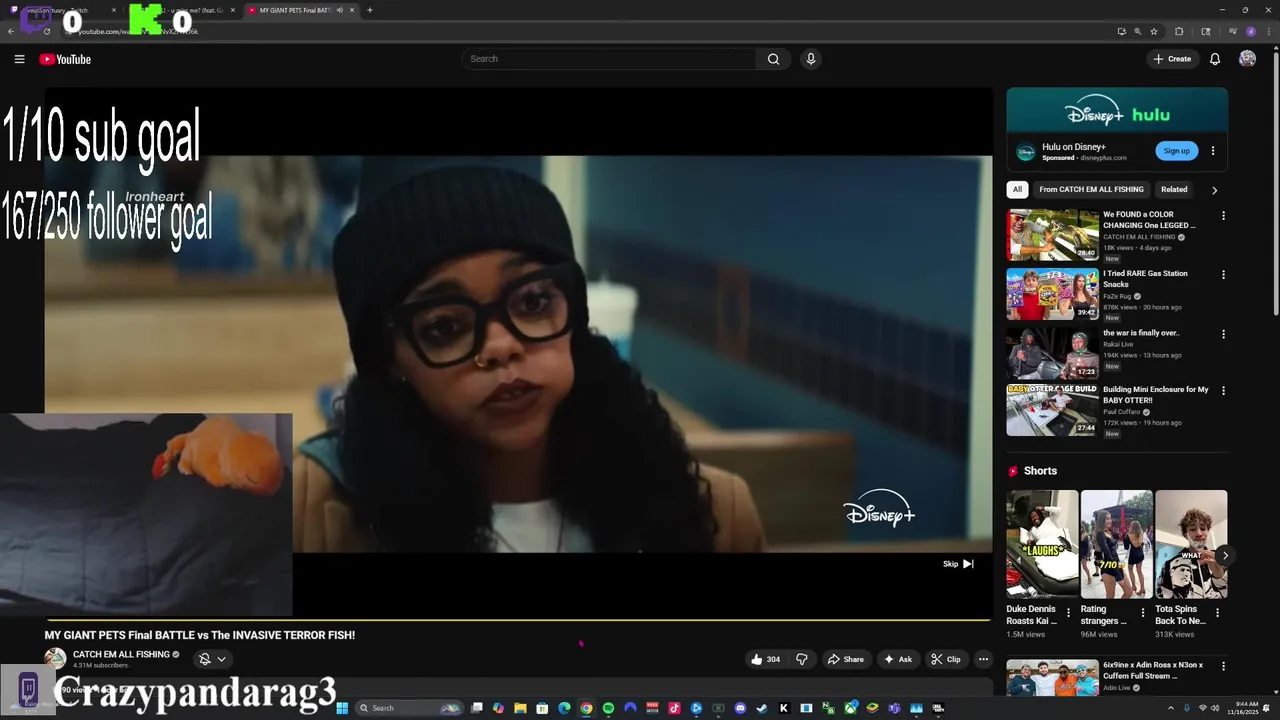The height and width of the screenshot is (720, 1280).
Task: Click the search magnifier button
Action: pos(773,59)
